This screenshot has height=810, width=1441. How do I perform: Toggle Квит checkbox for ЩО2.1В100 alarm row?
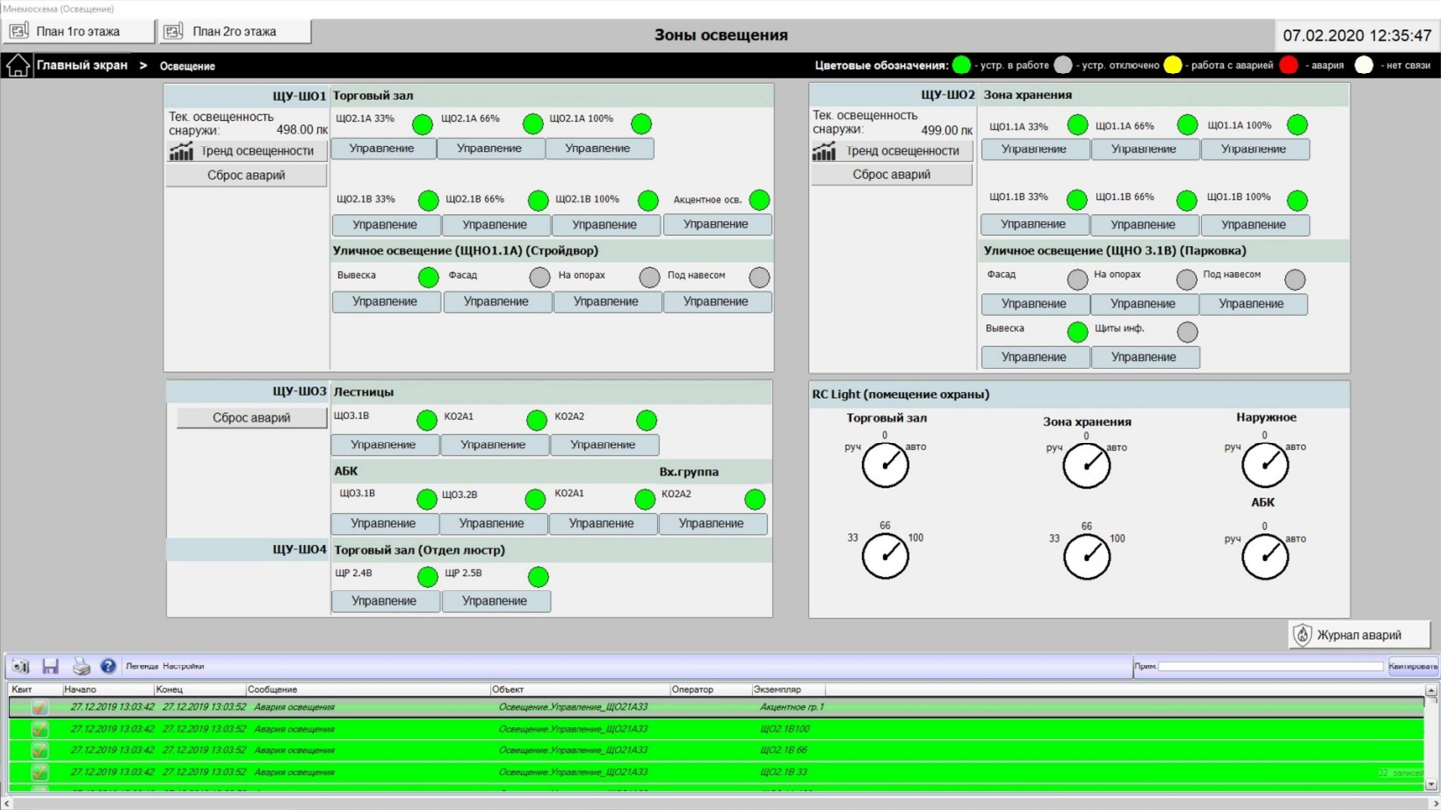click(39, 729)
